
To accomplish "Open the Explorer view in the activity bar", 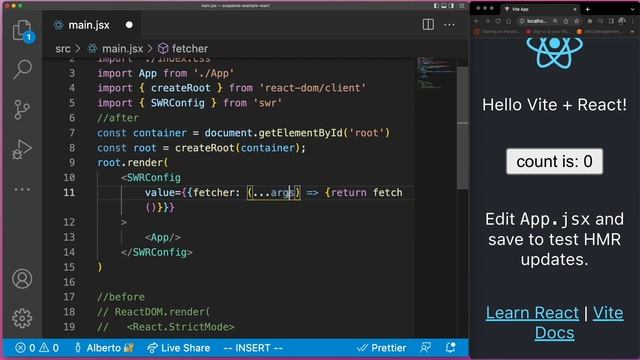I will coord(22,30).
